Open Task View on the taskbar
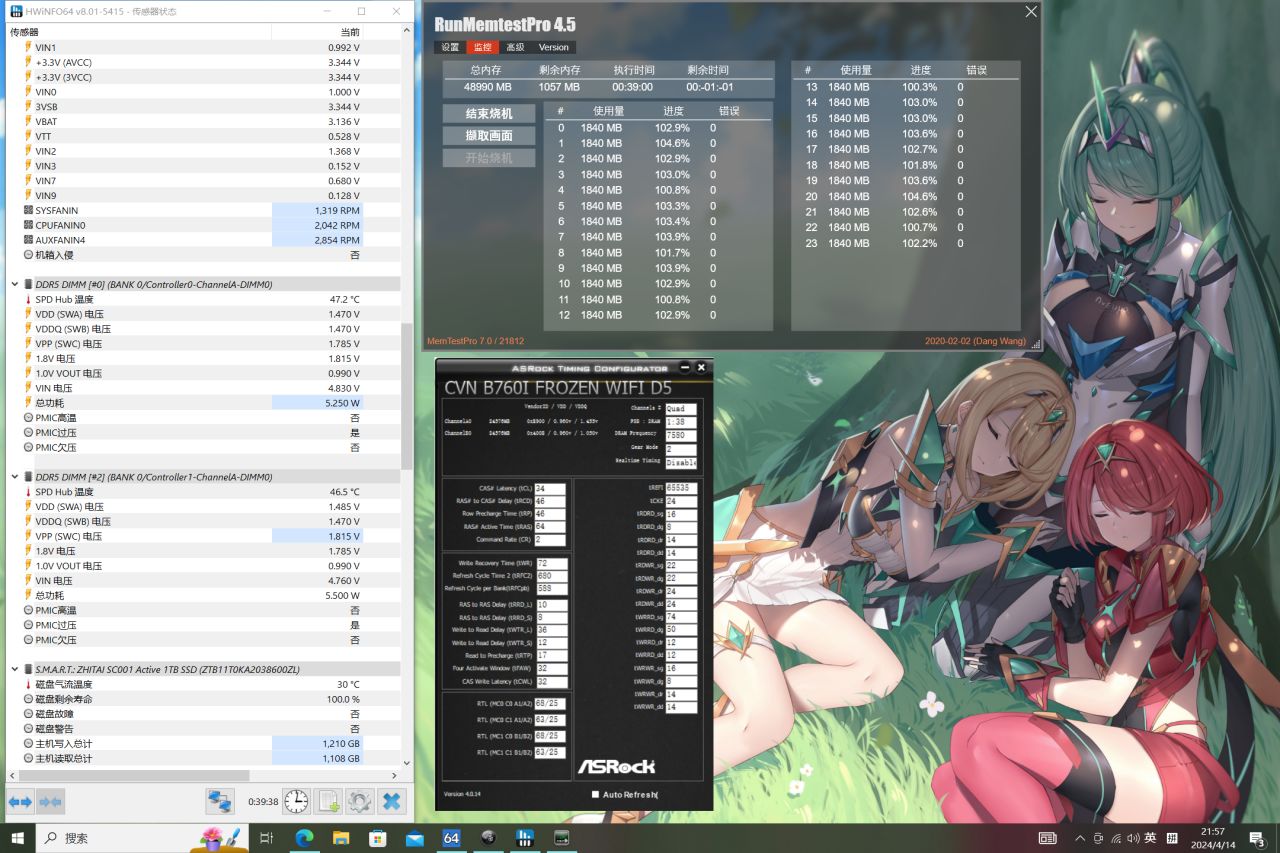 (266, 838)
